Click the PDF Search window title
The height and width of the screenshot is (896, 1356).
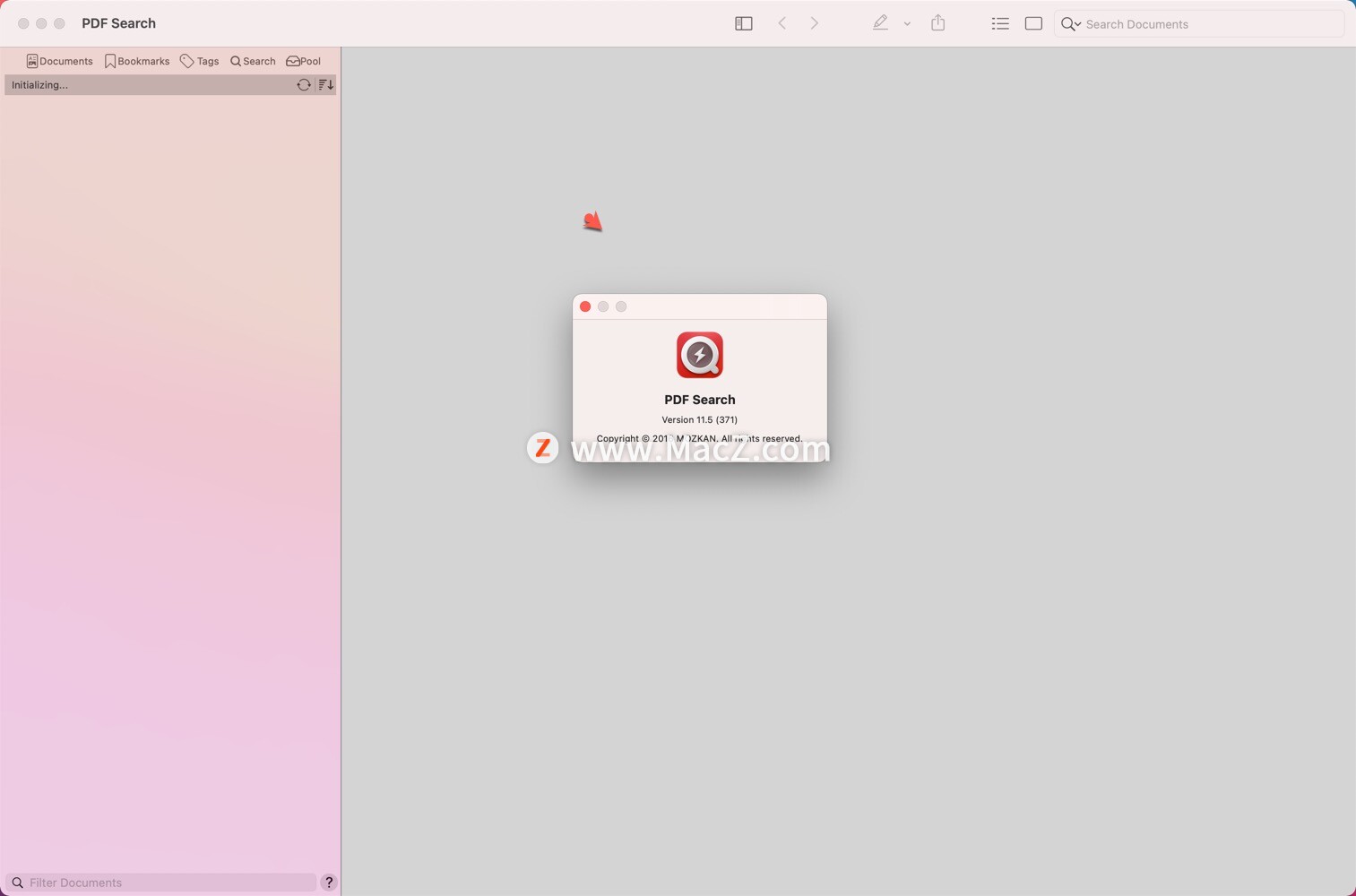[118, 23]
